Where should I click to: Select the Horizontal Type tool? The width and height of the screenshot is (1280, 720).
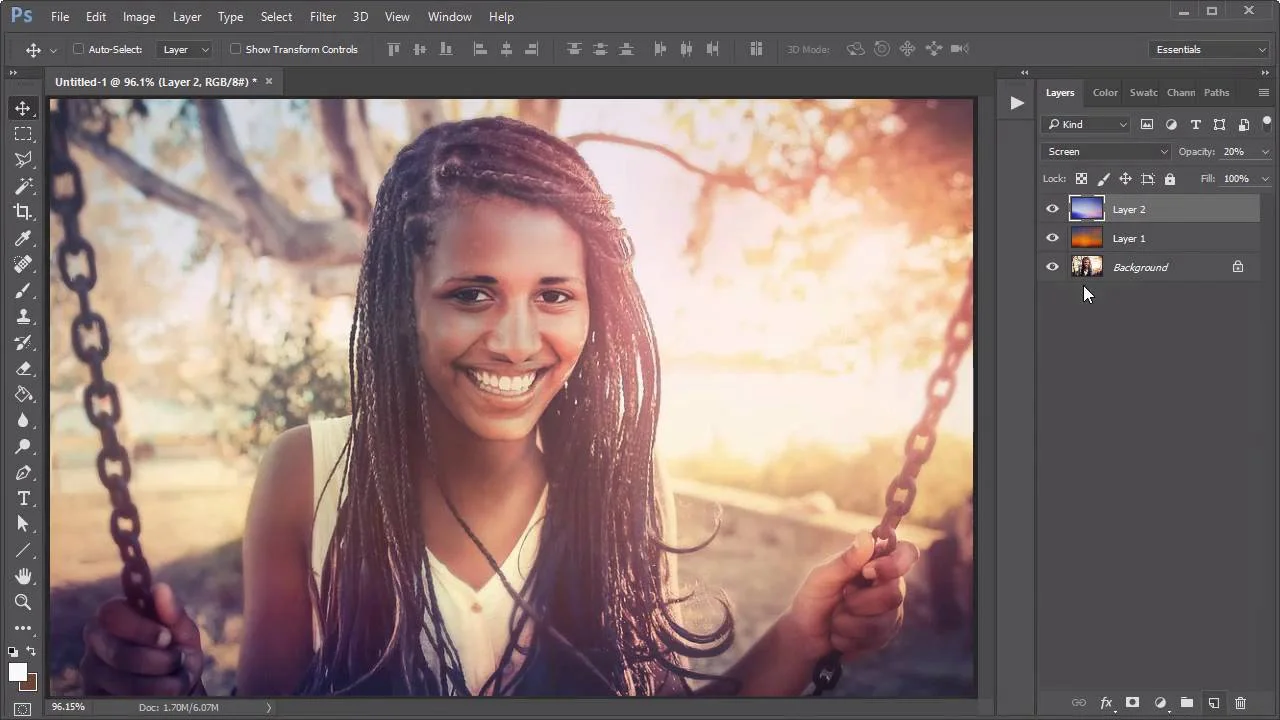[22, 498]
